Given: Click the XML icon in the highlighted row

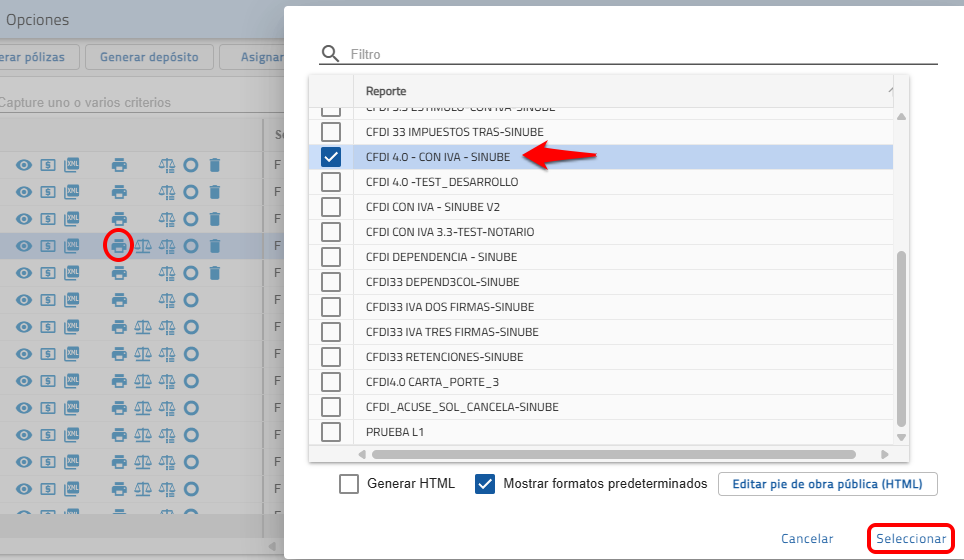Looking at the screenshot, I should [72, 246].
